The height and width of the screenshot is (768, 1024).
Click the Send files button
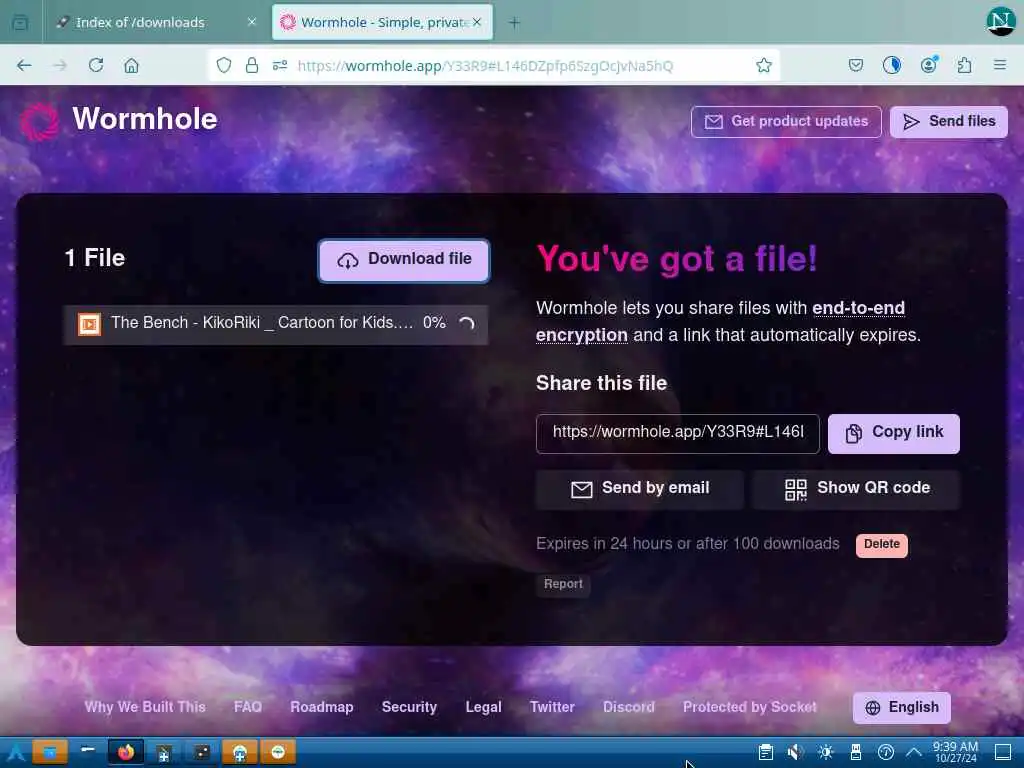[x=948, y=121]
